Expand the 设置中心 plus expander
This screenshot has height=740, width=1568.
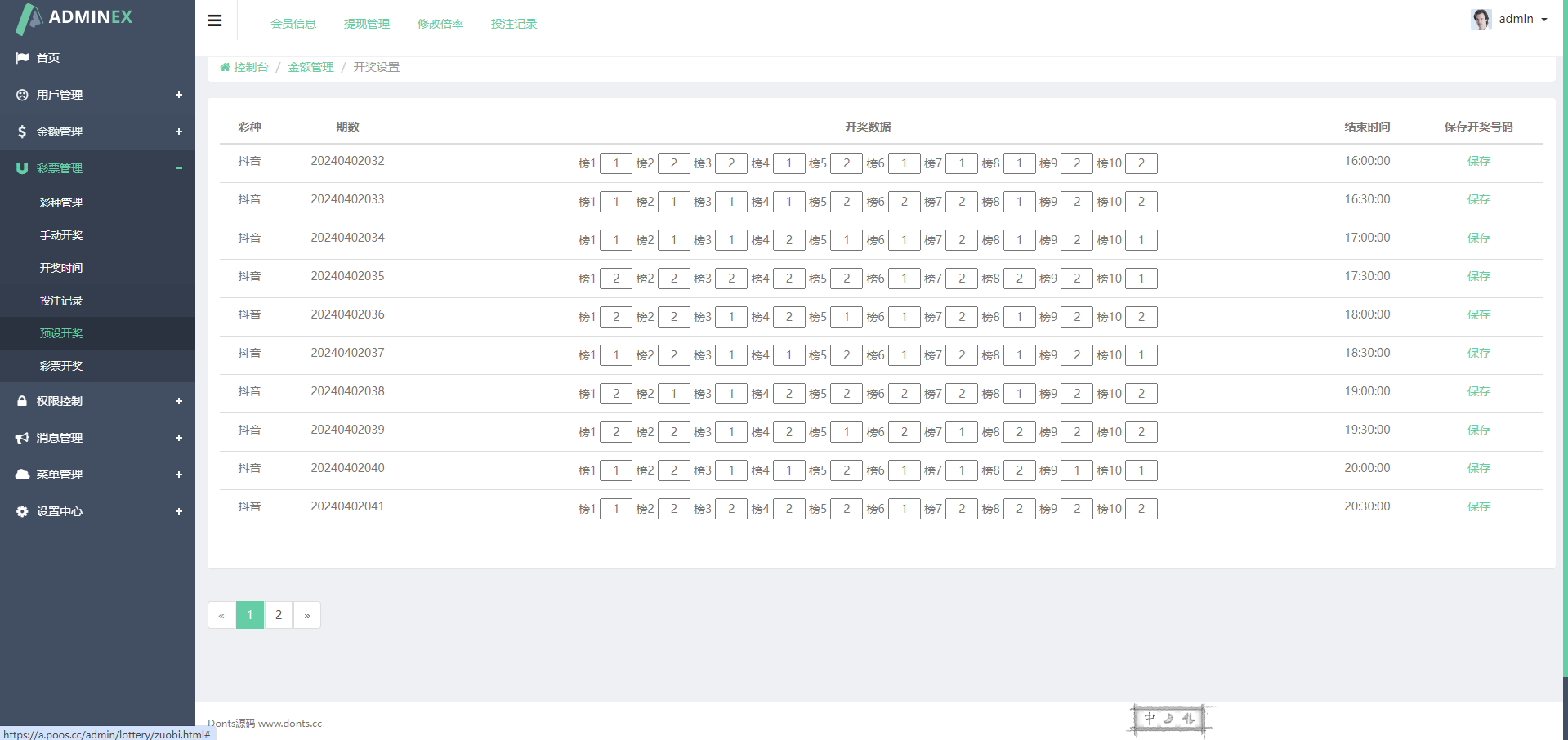click(179, 511)
